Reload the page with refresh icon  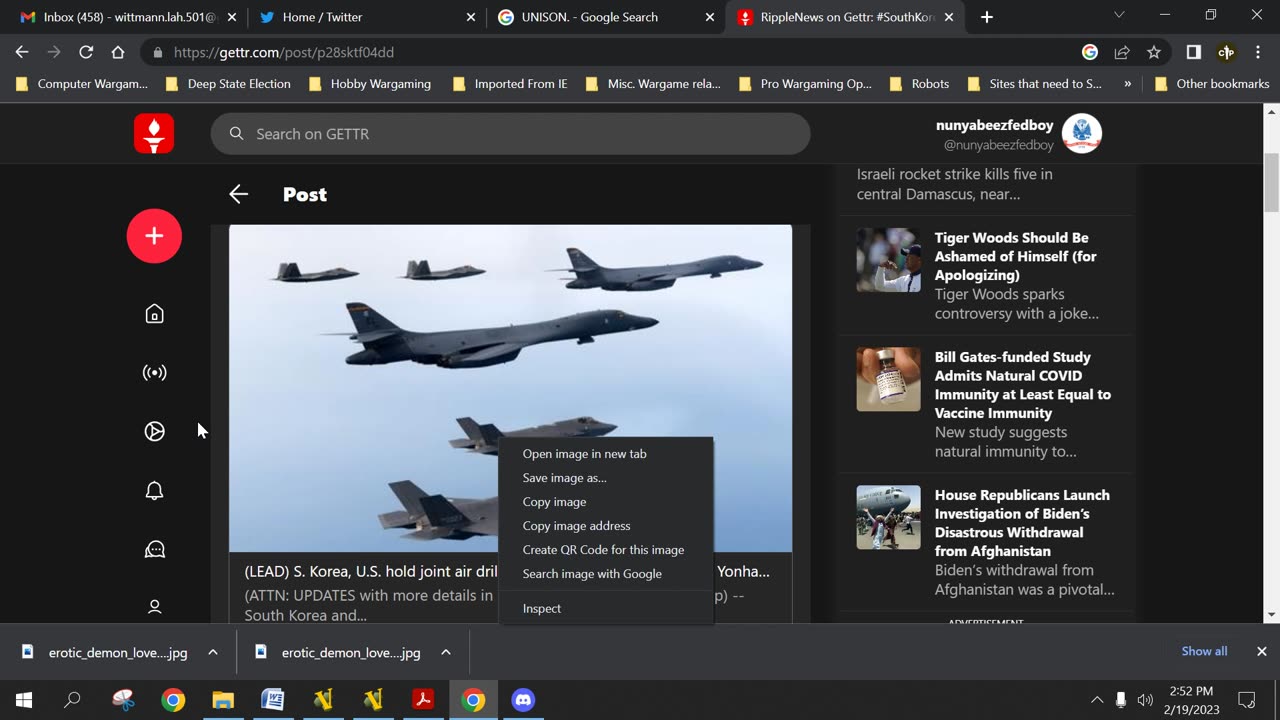(86, 52)
